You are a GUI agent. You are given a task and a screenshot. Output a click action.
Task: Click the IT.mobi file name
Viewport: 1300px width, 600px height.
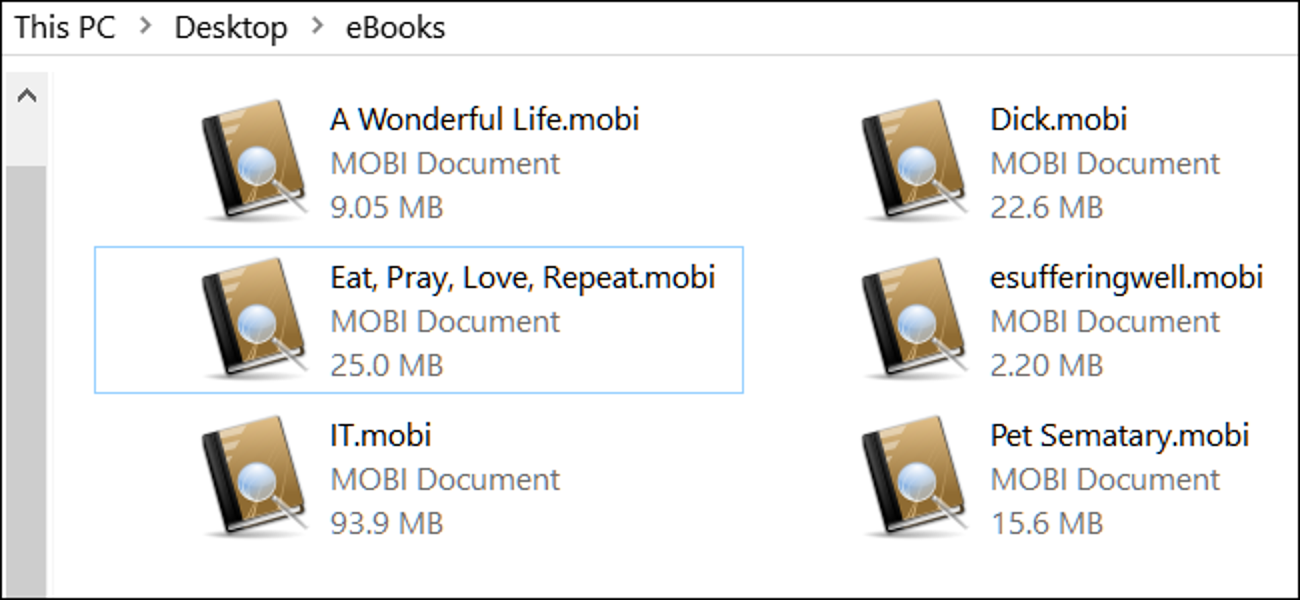[x=380, y=435]
